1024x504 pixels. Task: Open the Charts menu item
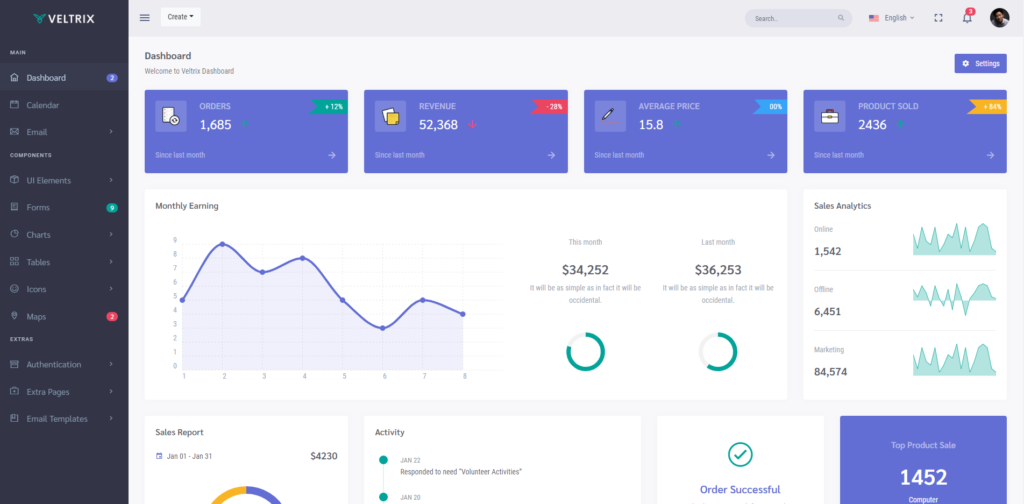64,234
